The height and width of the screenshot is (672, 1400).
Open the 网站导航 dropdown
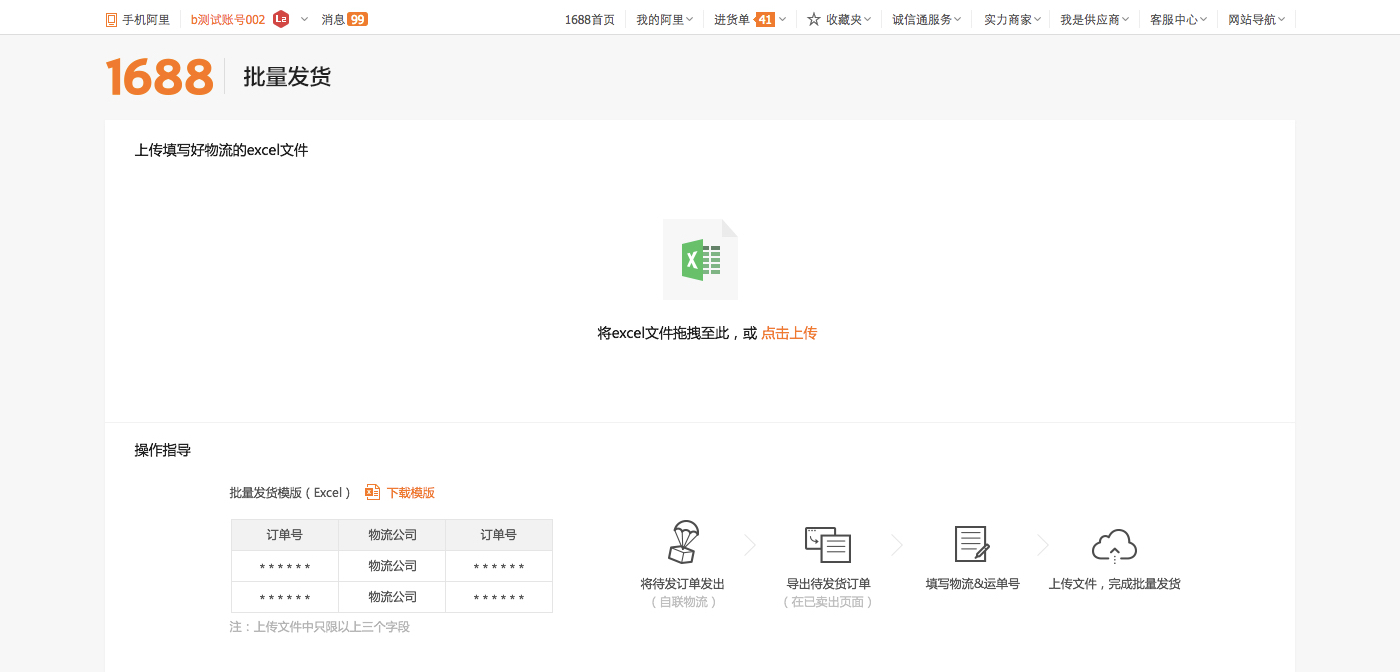point(1257,19)
